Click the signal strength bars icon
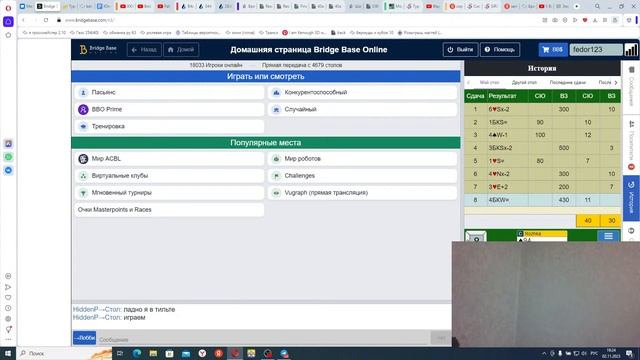The height and width of the screenshot is (360, 640). (631, 49)
